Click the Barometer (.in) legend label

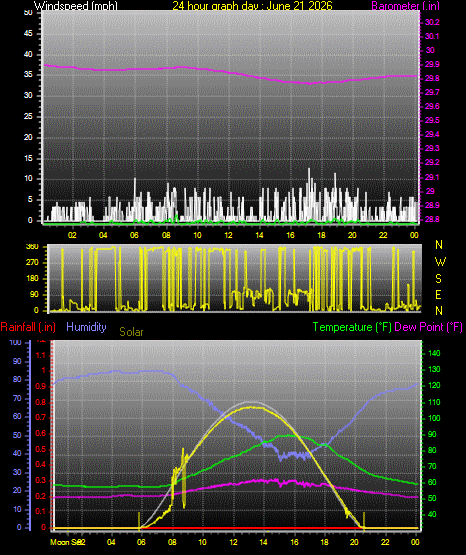[x=405, y=6]
